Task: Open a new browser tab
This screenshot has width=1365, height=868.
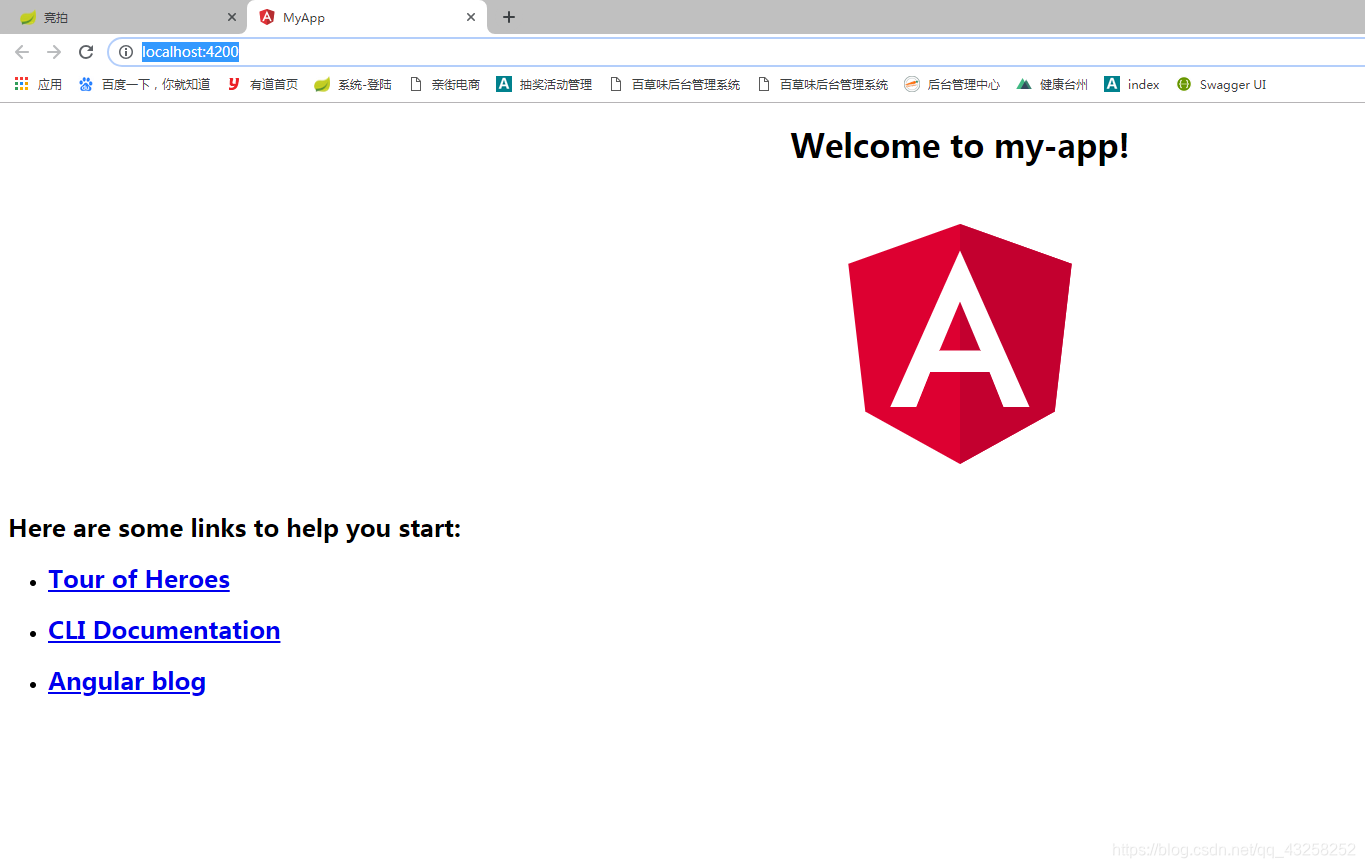Action: [509, 17]
